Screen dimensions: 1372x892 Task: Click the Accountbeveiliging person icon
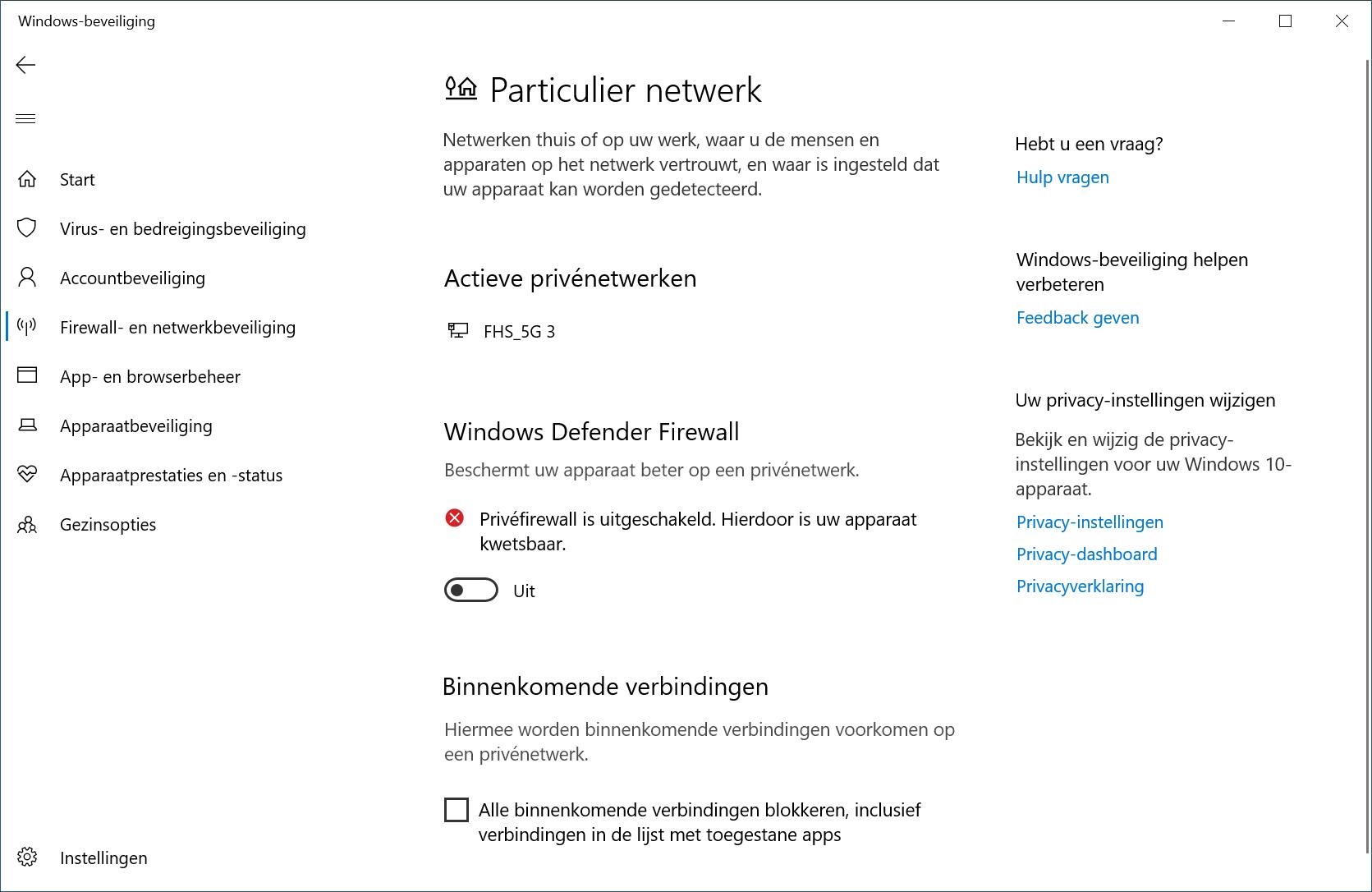[27, 278]
